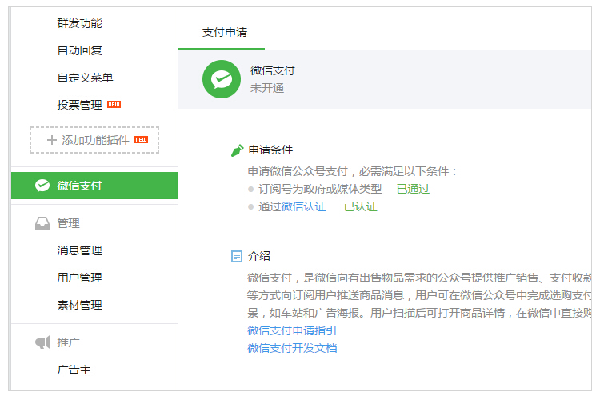Click the WeChat Pay sidebar checkmark icon
Image resolution: width=600 pixels, height=398 pixels.
click(x=42, y=185)
